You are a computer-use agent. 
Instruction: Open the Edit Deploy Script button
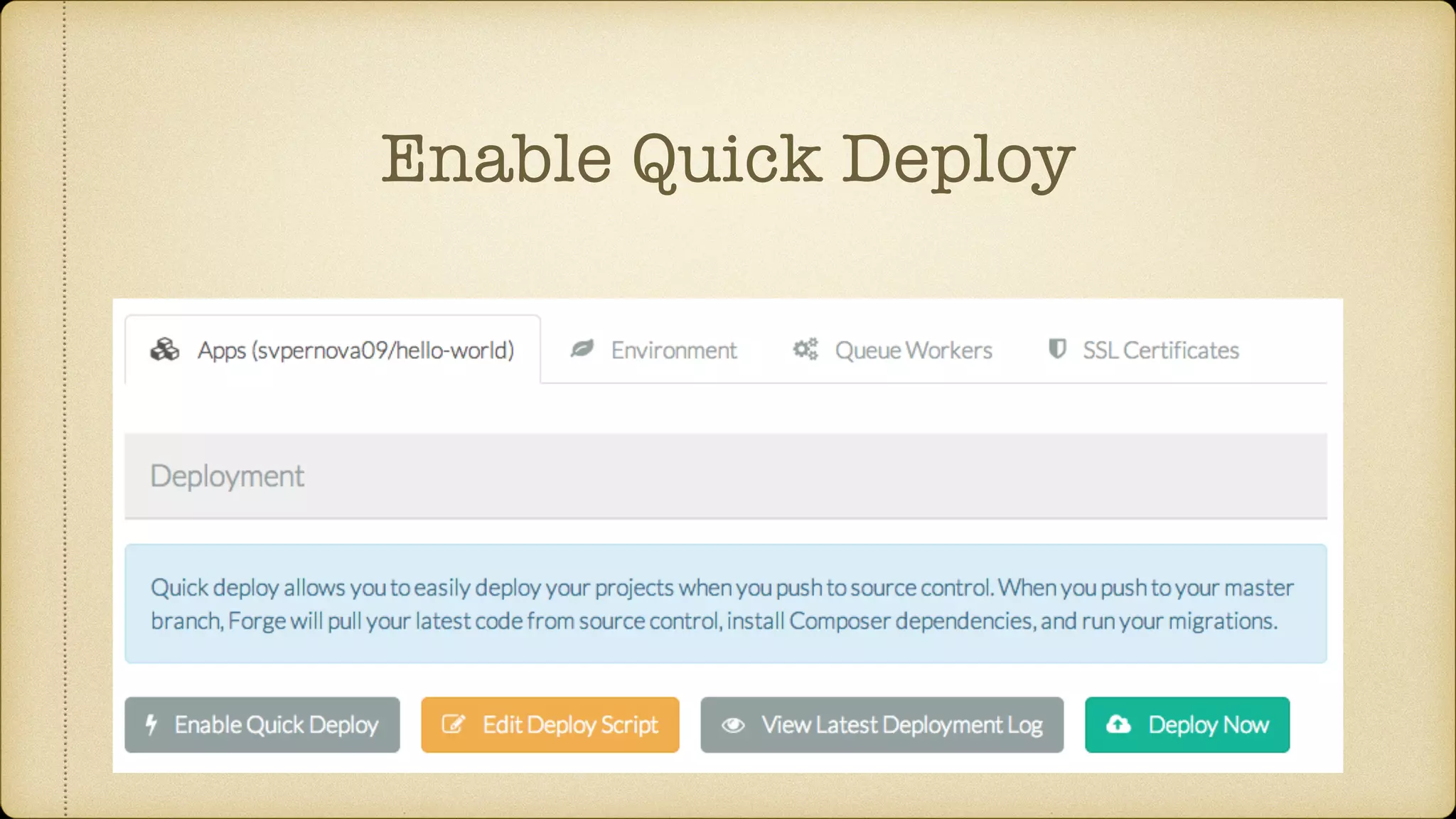coord(550,724)
